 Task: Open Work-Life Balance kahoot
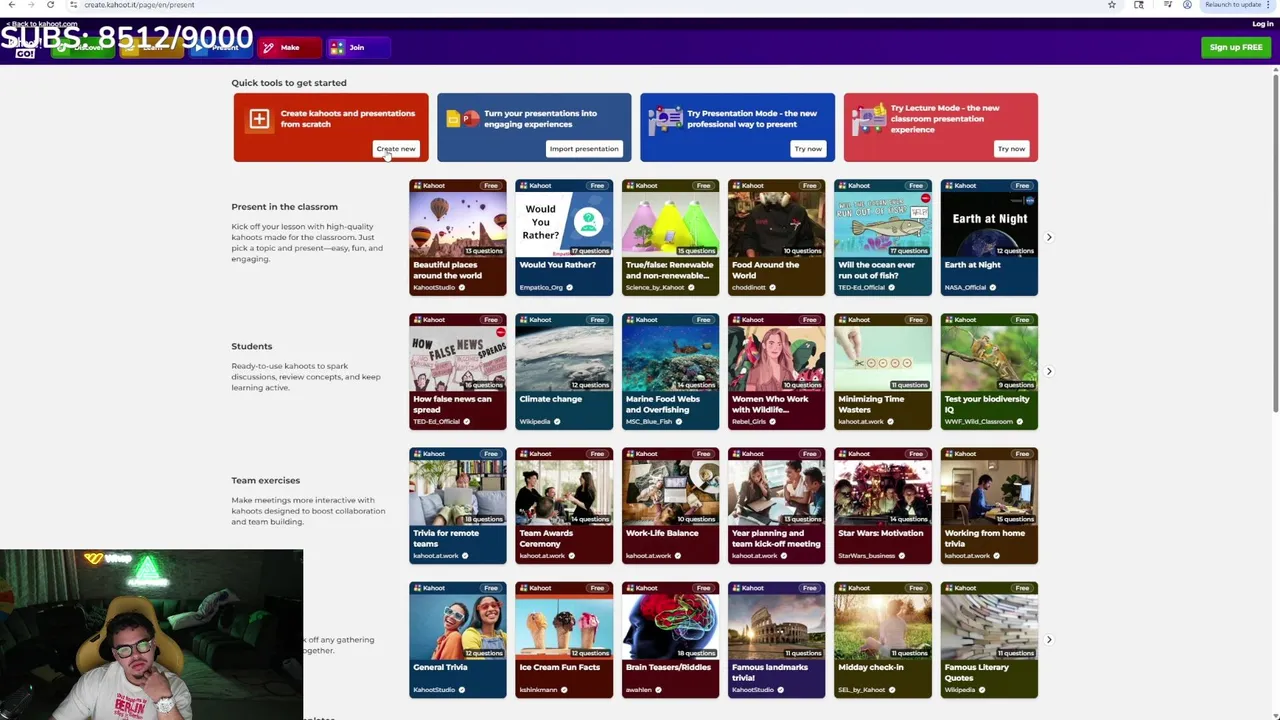(670, 505)
